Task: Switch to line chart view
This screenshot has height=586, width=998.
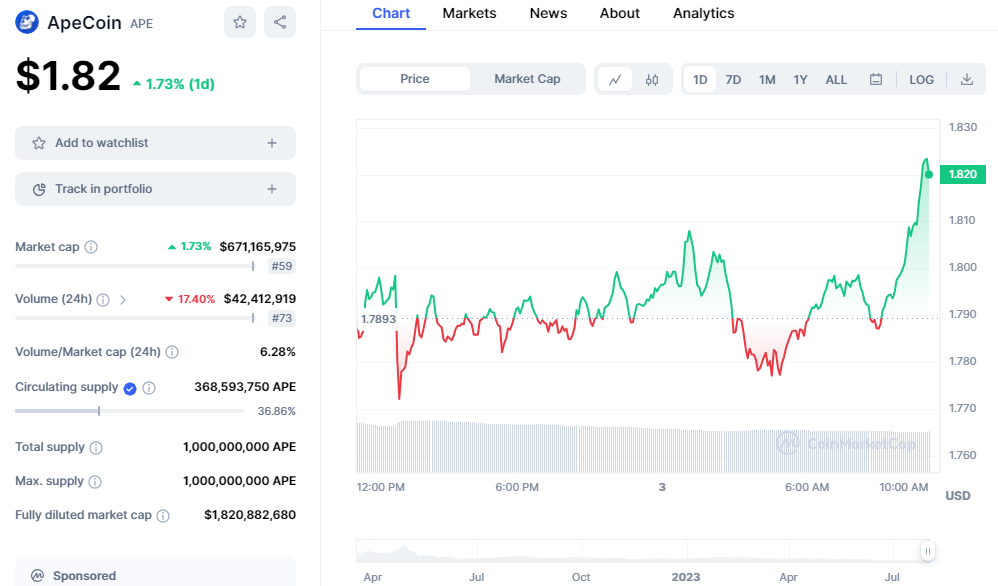Action: pos(615,80)
